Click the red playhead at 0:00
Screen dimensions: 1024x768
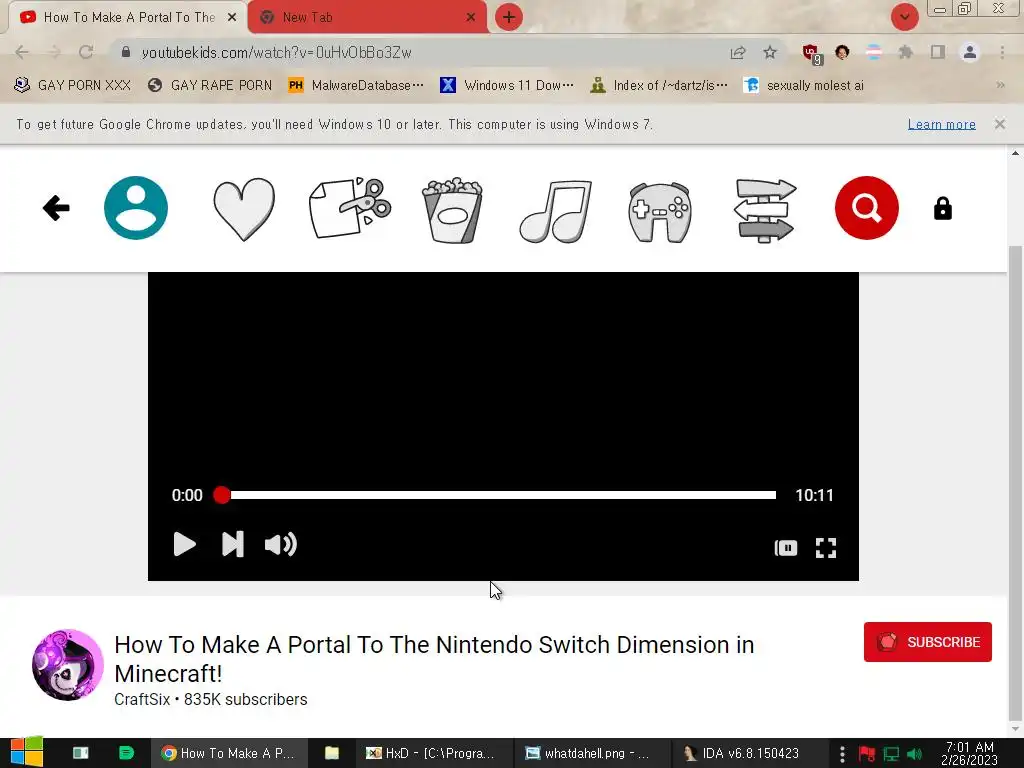pyautogui.click(x=221, y=495)
